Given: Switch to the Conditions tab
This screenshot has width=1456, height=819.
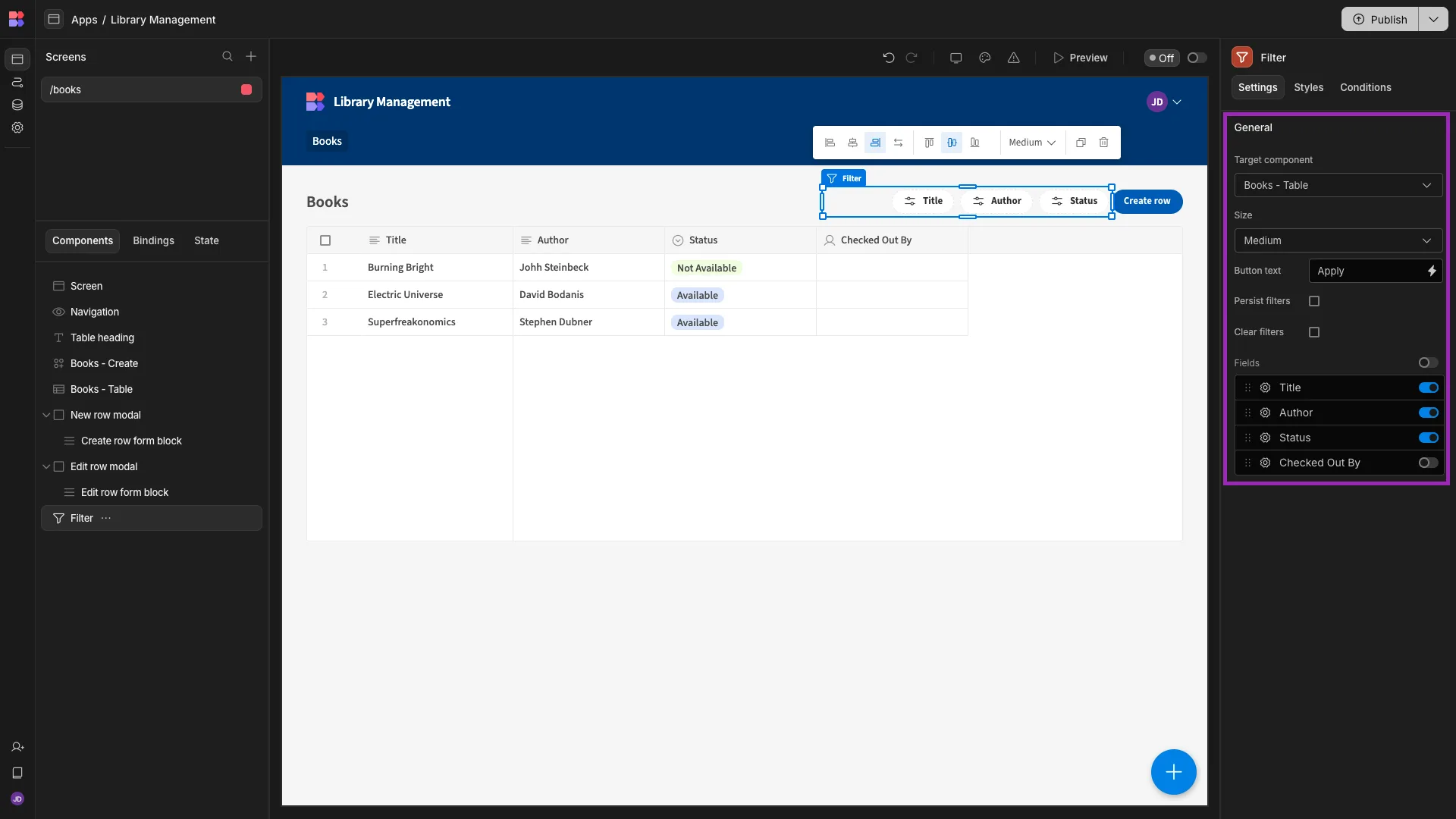Looking at the screenshot, I should coord(1365,87).
